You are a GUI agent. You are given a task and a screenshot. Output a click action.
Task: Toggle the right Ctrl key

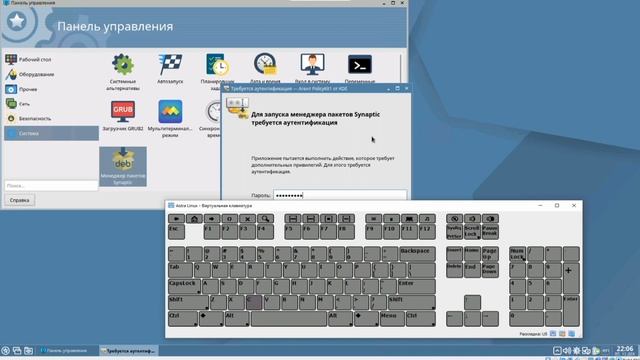tap(420, 319)
